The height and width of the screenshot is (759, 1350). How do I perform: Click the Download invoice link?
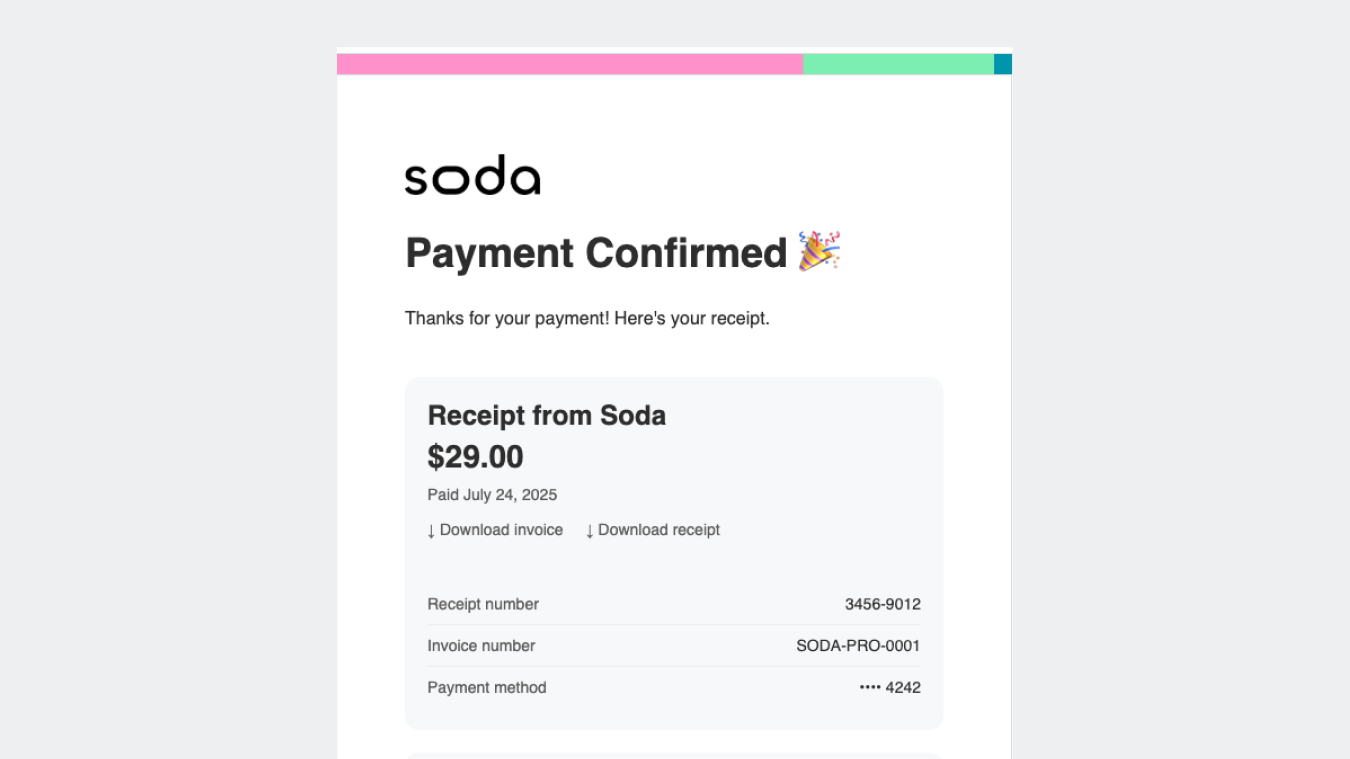[501, 530]
